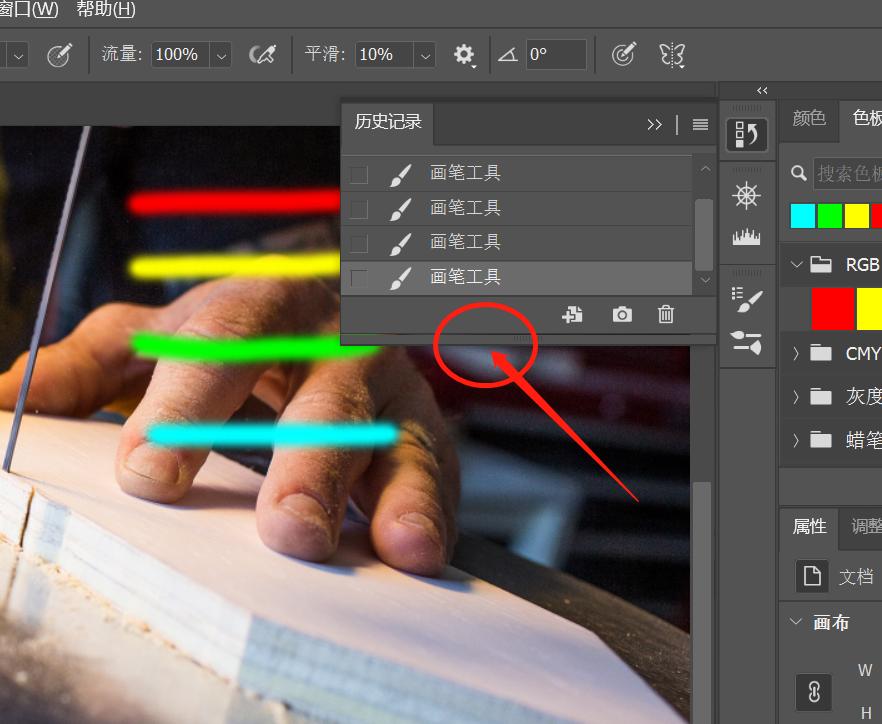Open the 帮助(H) menu
This screenshot has width=882, height=724.
105,10
